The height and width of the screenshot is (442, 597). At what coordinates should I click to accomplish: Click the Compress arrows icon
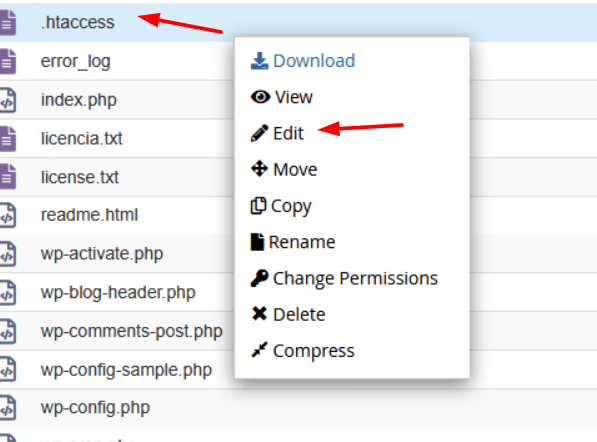pyautogui.click(x=259, y=350)
